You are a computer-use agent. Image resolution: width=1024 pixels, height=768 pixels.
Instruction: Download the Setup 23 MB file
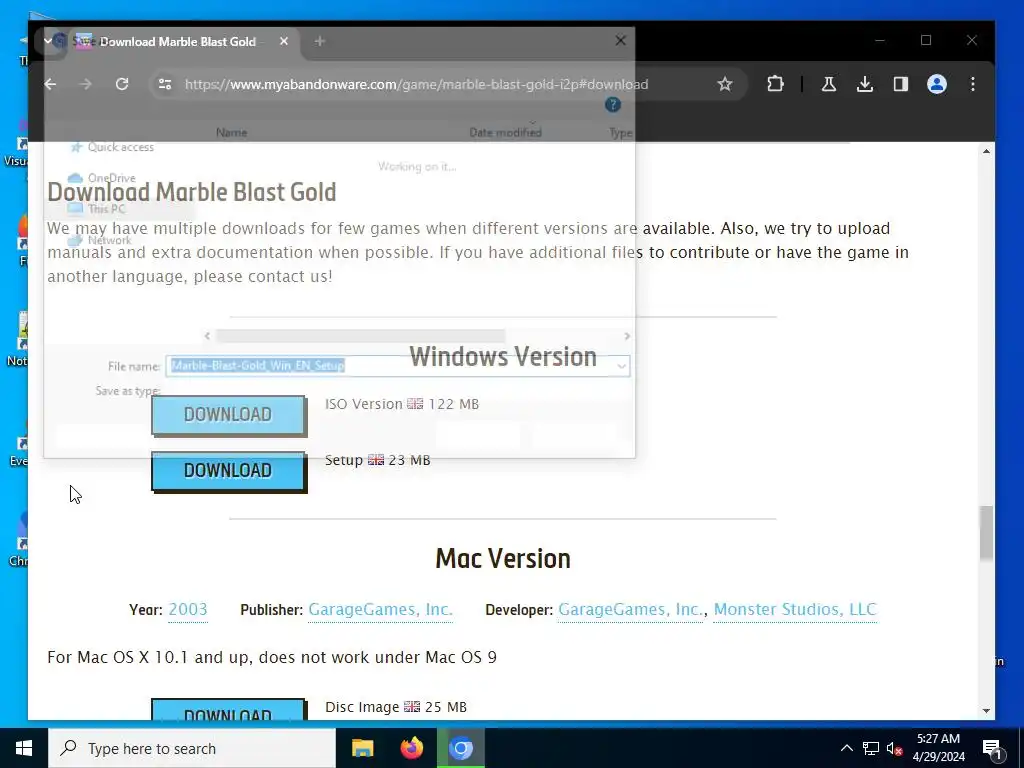click(228, 470)
